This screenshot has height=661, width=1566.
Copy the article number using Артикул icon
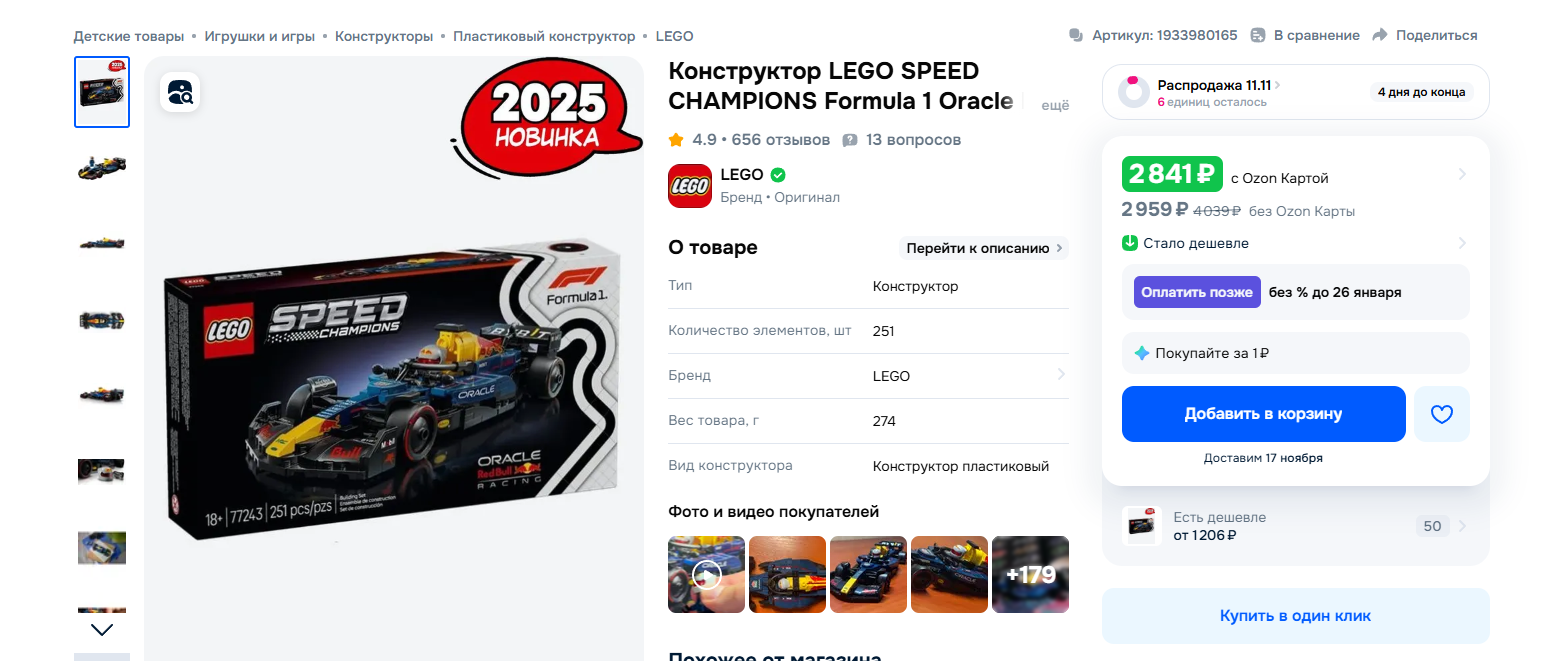point(1076,35)
